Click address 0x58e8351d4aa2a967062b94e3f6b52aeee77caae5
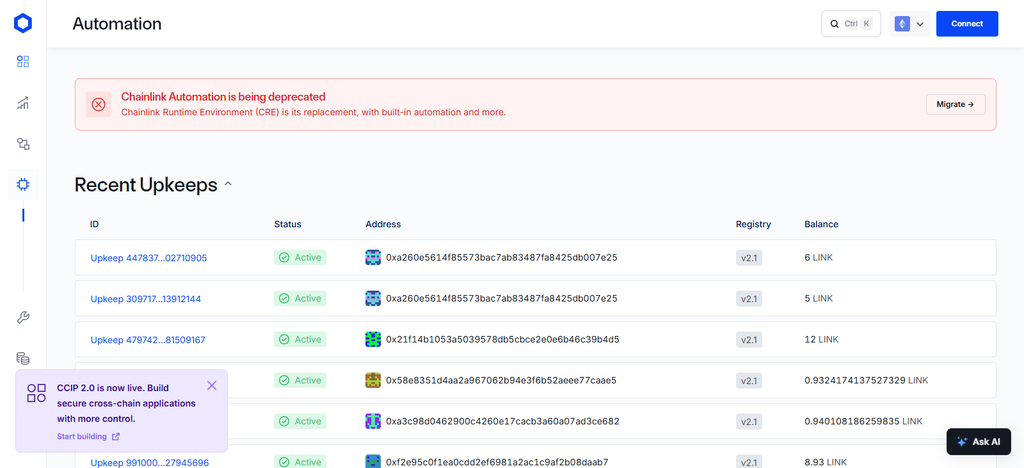The height and width of the screenshot is (468, 1024). pyautogui.click(x=501, y=380)
